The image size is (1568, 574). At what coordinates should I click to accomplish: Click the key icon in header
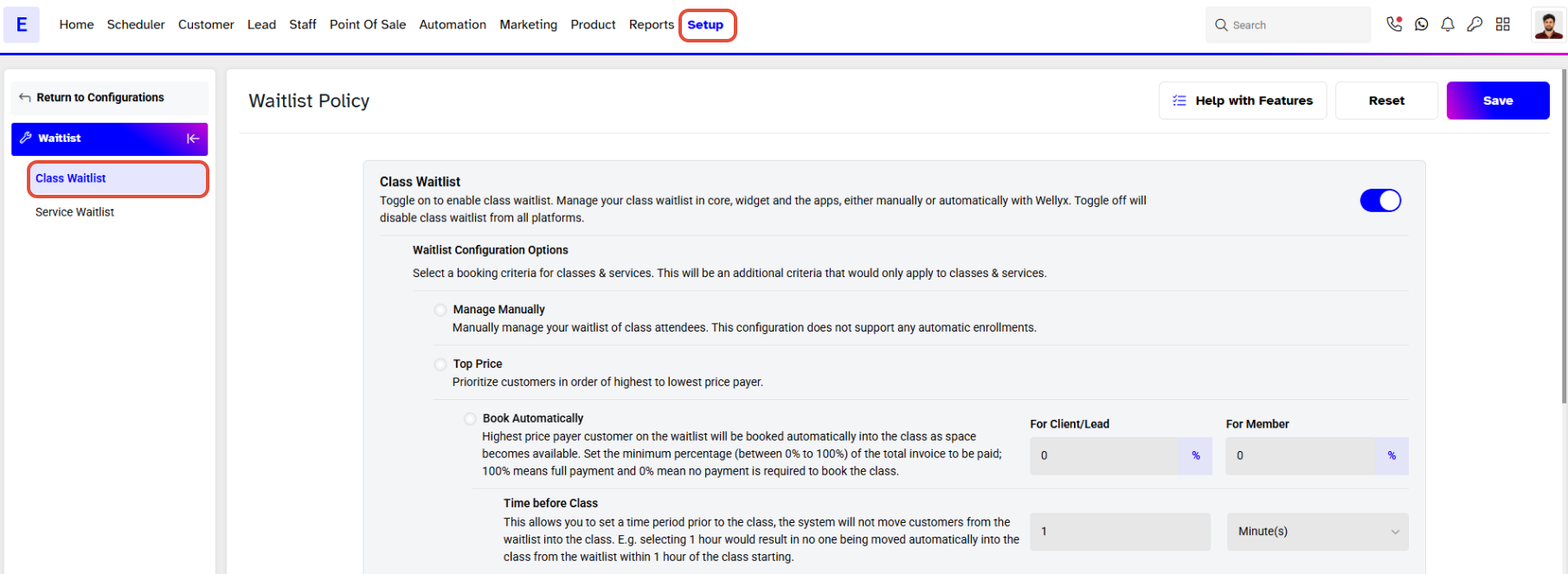click(x=1475, y=24)
